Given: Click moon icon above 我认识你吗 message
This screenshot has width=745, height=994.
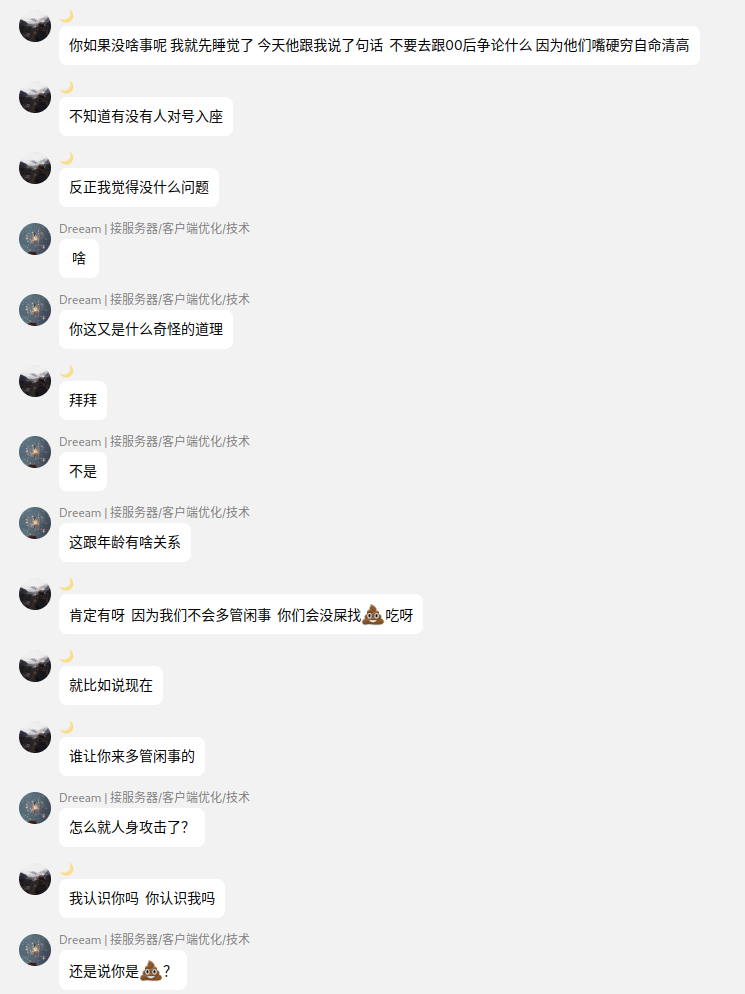Looking at the screenshot, I should (x=67, y=868).
